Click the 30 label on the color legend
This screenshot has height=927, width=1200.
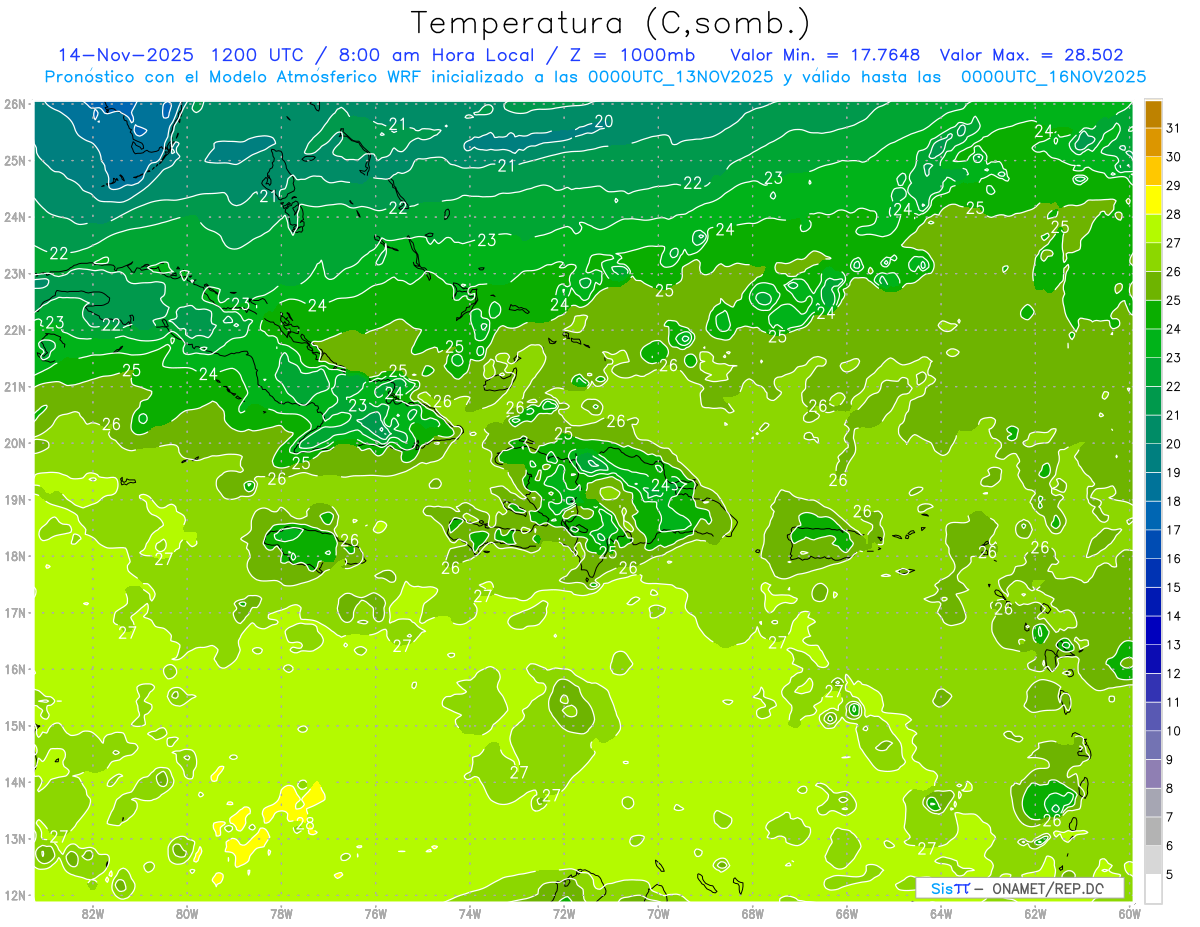pyautogui.click(x=1173, y=156)
